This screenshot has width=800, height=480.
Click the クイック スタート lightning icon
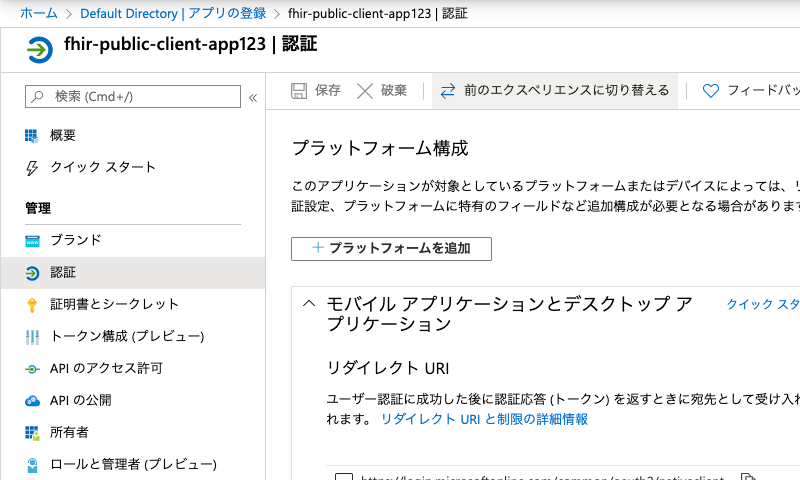[x=32, y=167]
